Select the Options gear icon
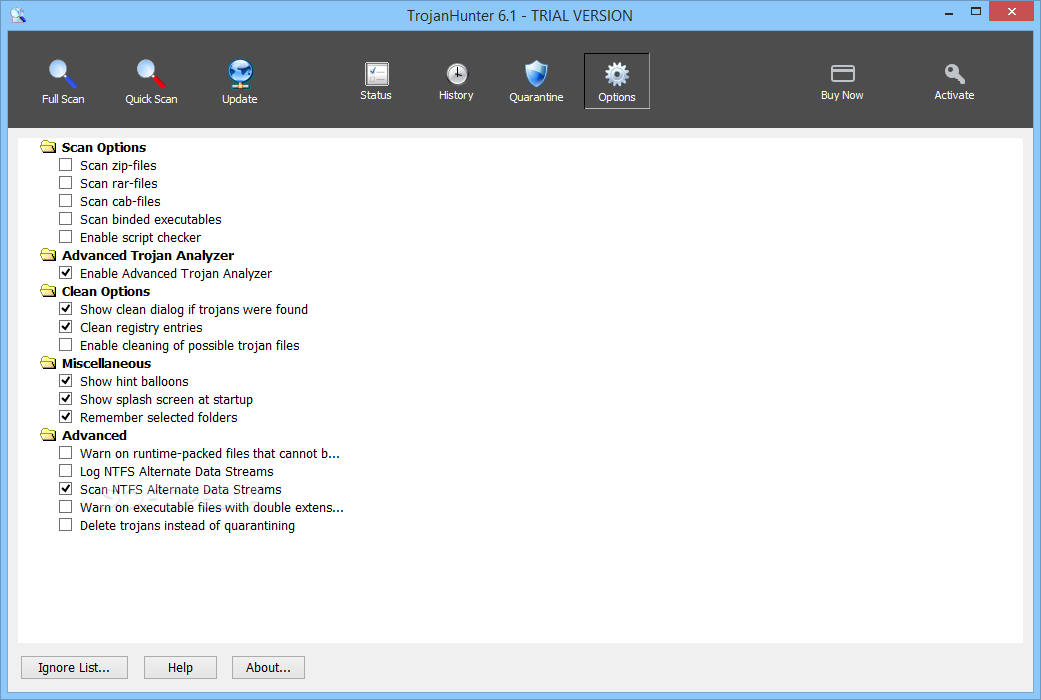This screenshot has width=1041, height=700. click(x=617, y=81)
